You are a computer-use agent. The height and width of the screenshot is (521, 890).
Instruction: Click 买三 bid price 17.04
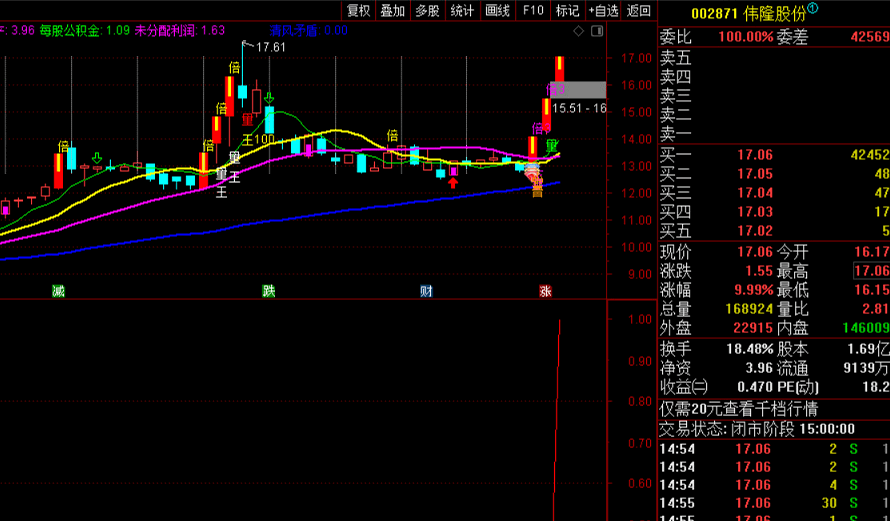click(x=755, y=193)
